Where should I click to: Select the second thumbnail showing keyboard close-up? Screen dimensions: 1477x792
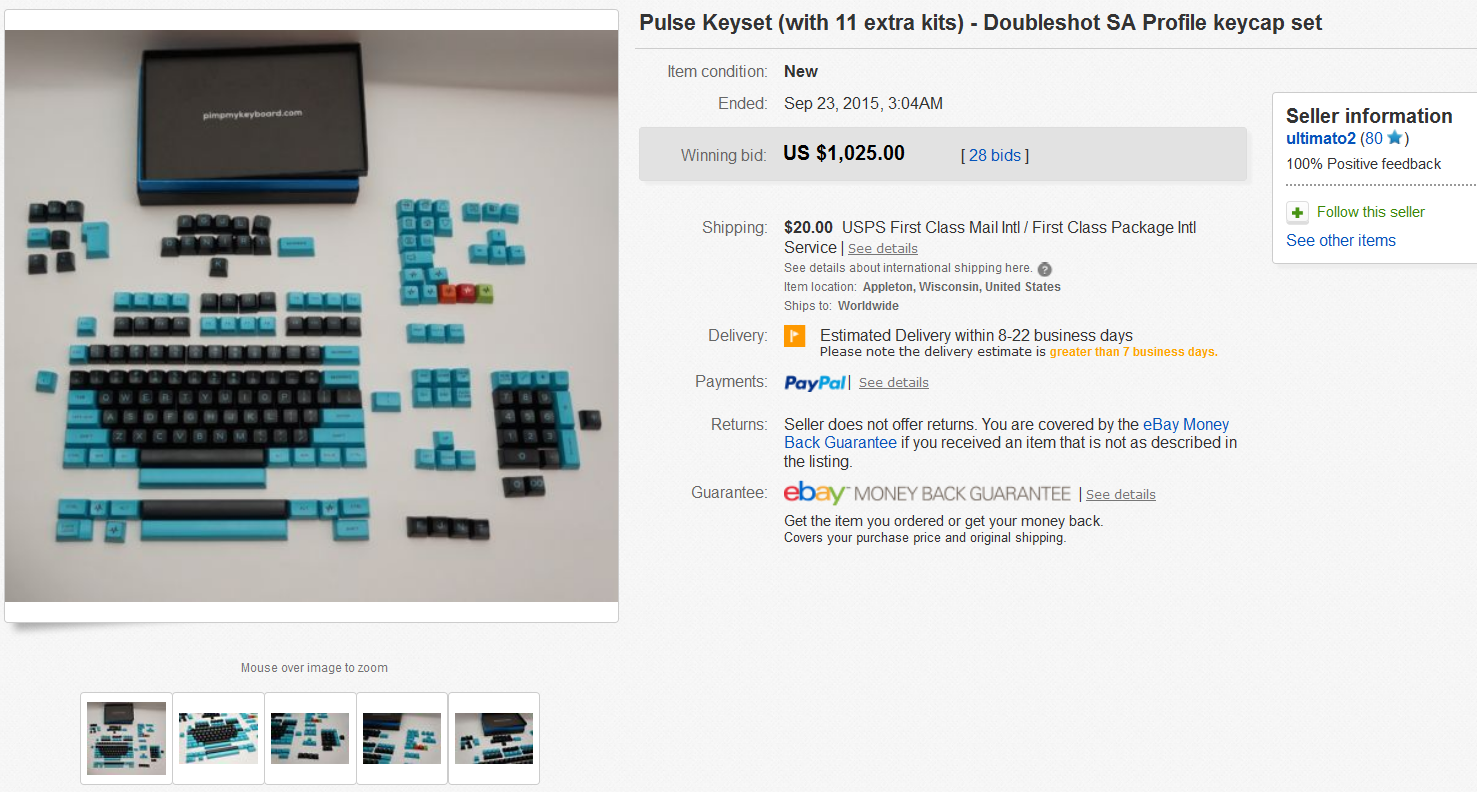[218, 738]
